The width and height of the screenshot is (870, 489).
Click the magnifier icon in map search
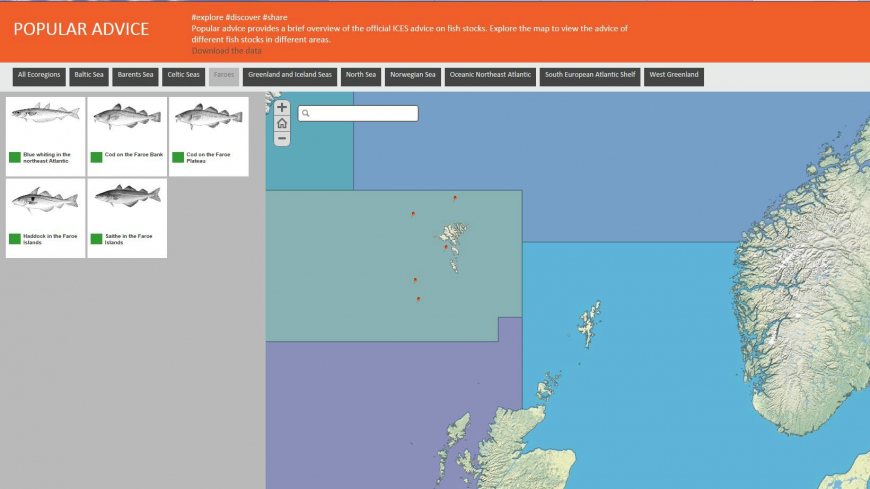(307, 114)
